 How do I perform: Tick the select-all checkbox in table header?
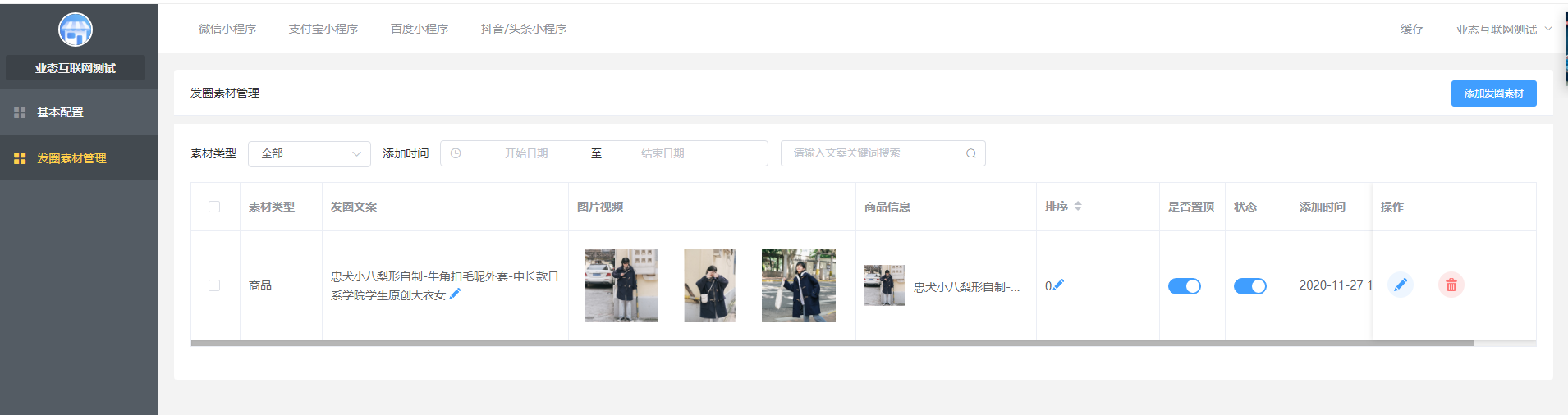[214, 207]
